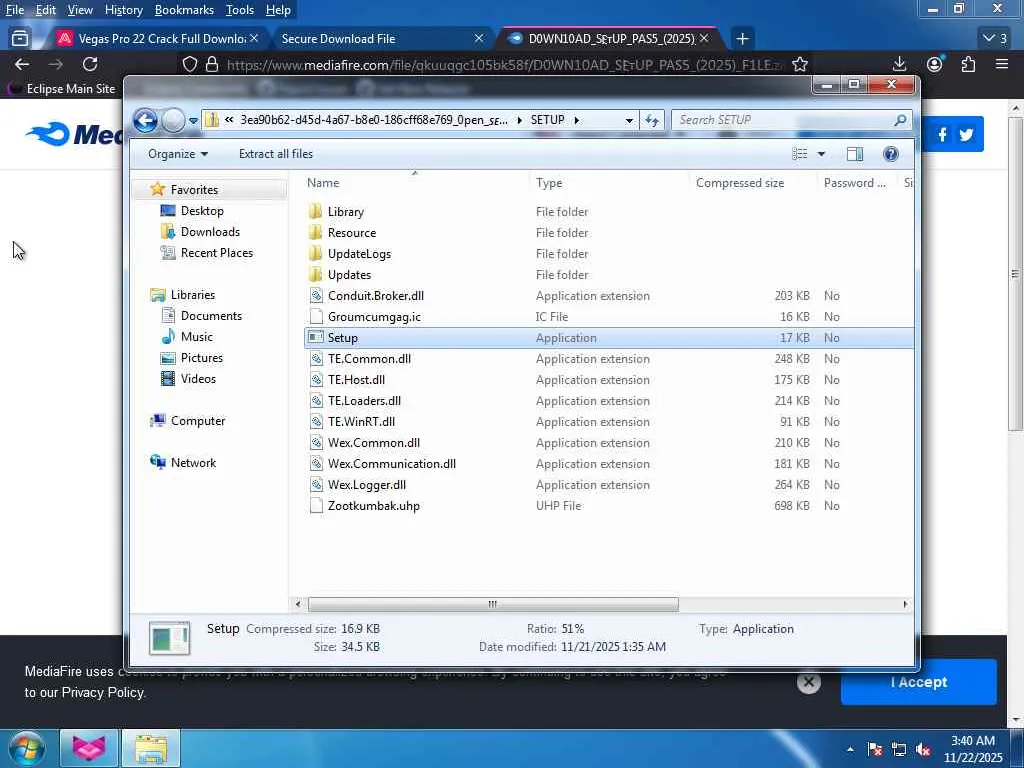Select Wex.Logger.dll file
This screenshot has width=1024, height=768.
366,485
